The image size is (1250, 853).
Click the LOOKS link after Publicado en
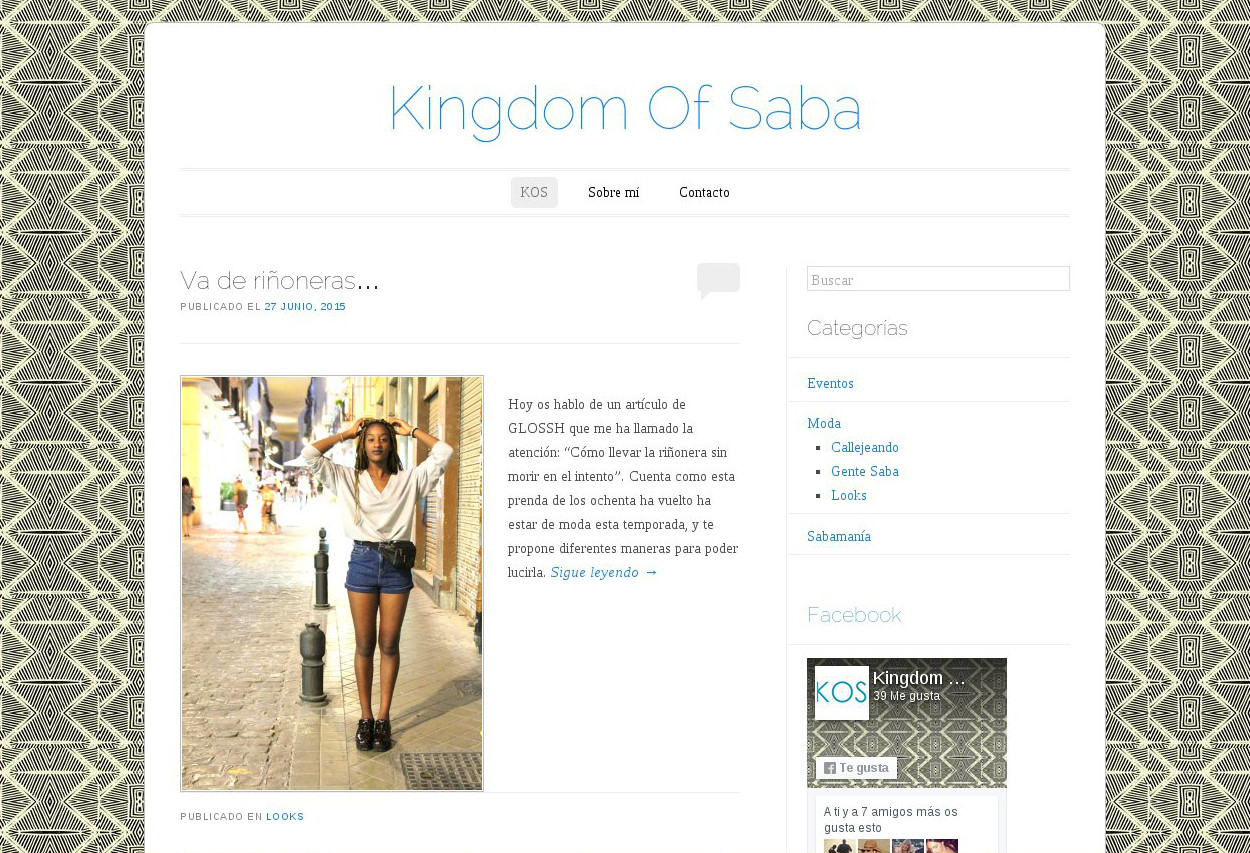click(x=285, y=817)
